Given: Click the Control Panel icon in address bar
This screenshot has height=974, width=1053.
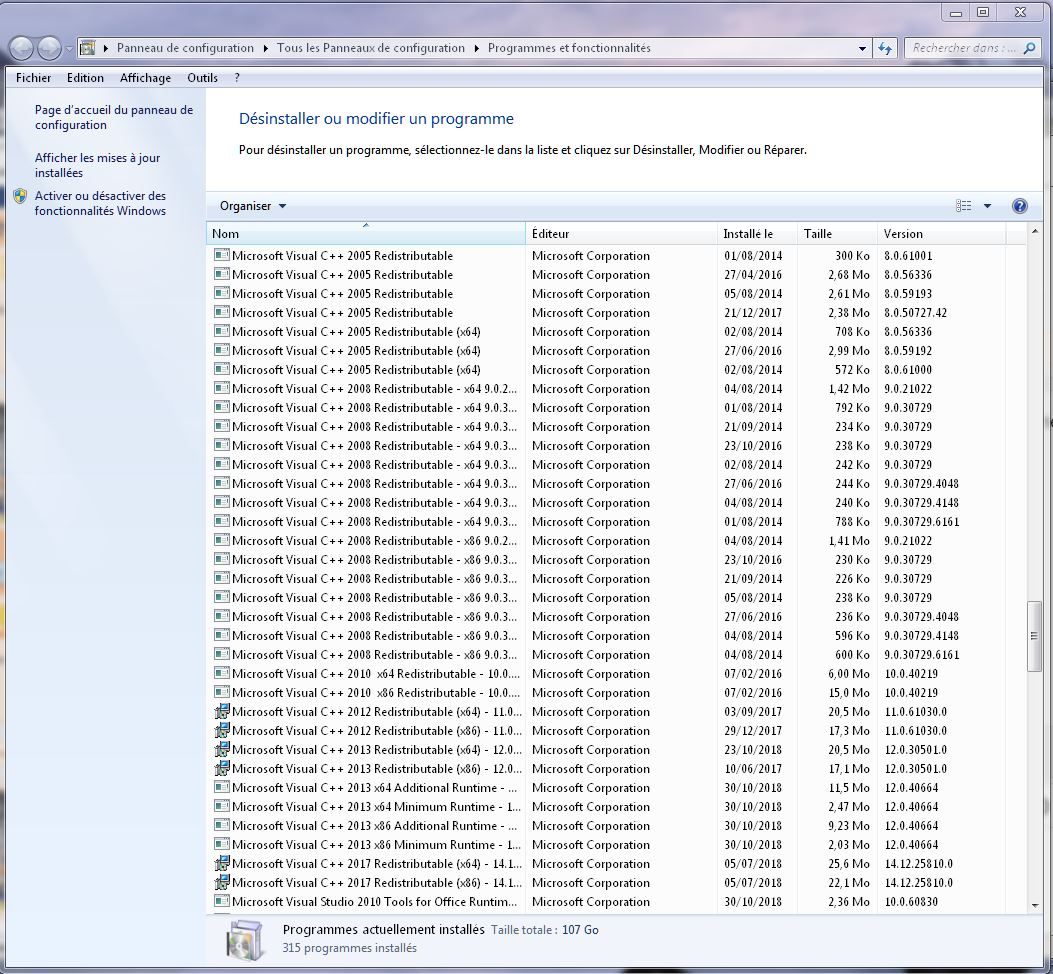Looking at the screenshot, I should 88,48.
